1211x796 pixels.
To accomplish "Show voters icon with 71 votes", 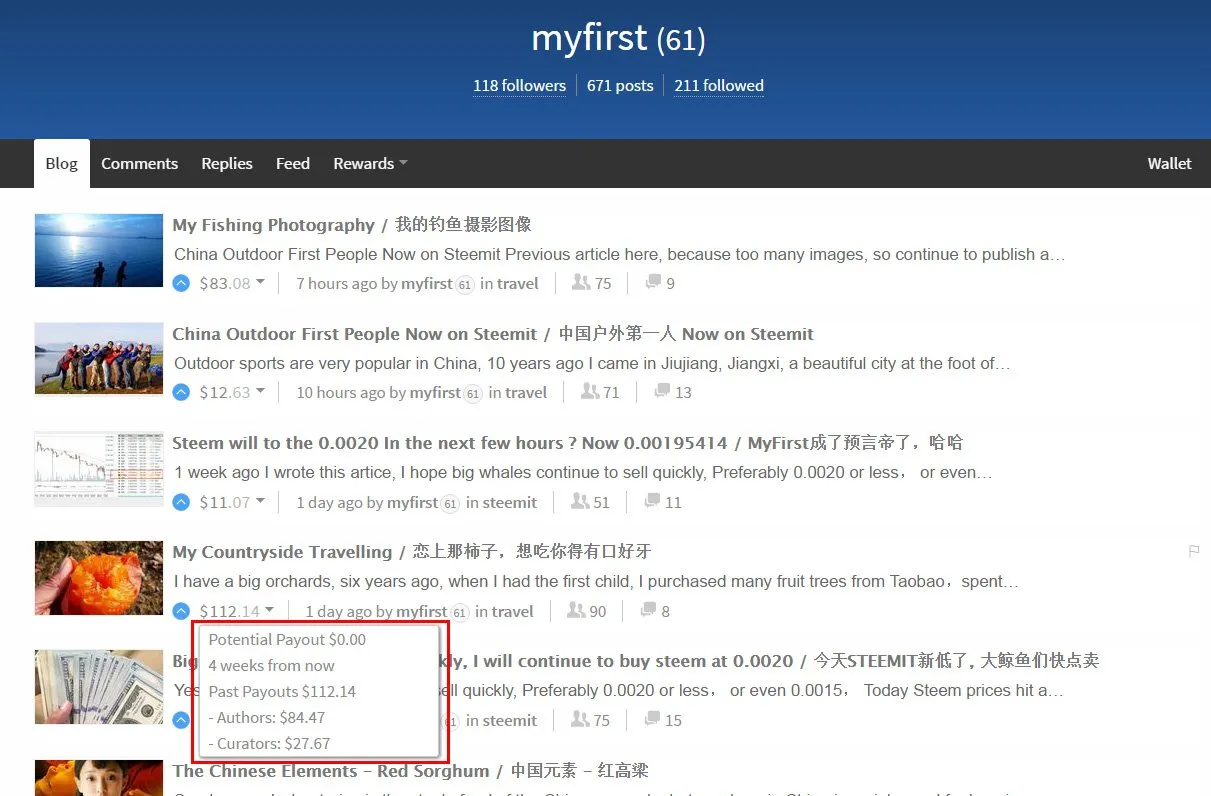I will pyautogui.click(x=590, y=392).
